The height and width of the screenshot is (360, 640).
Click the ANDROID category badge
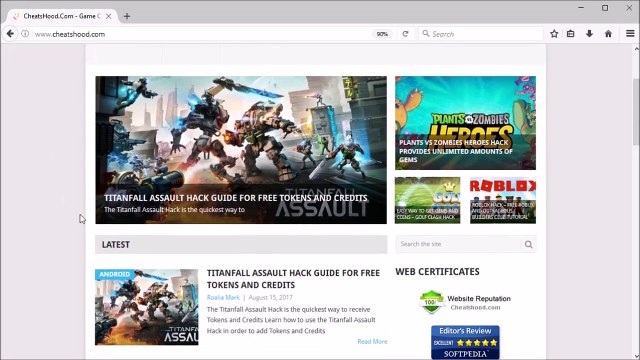click(114, 274)
